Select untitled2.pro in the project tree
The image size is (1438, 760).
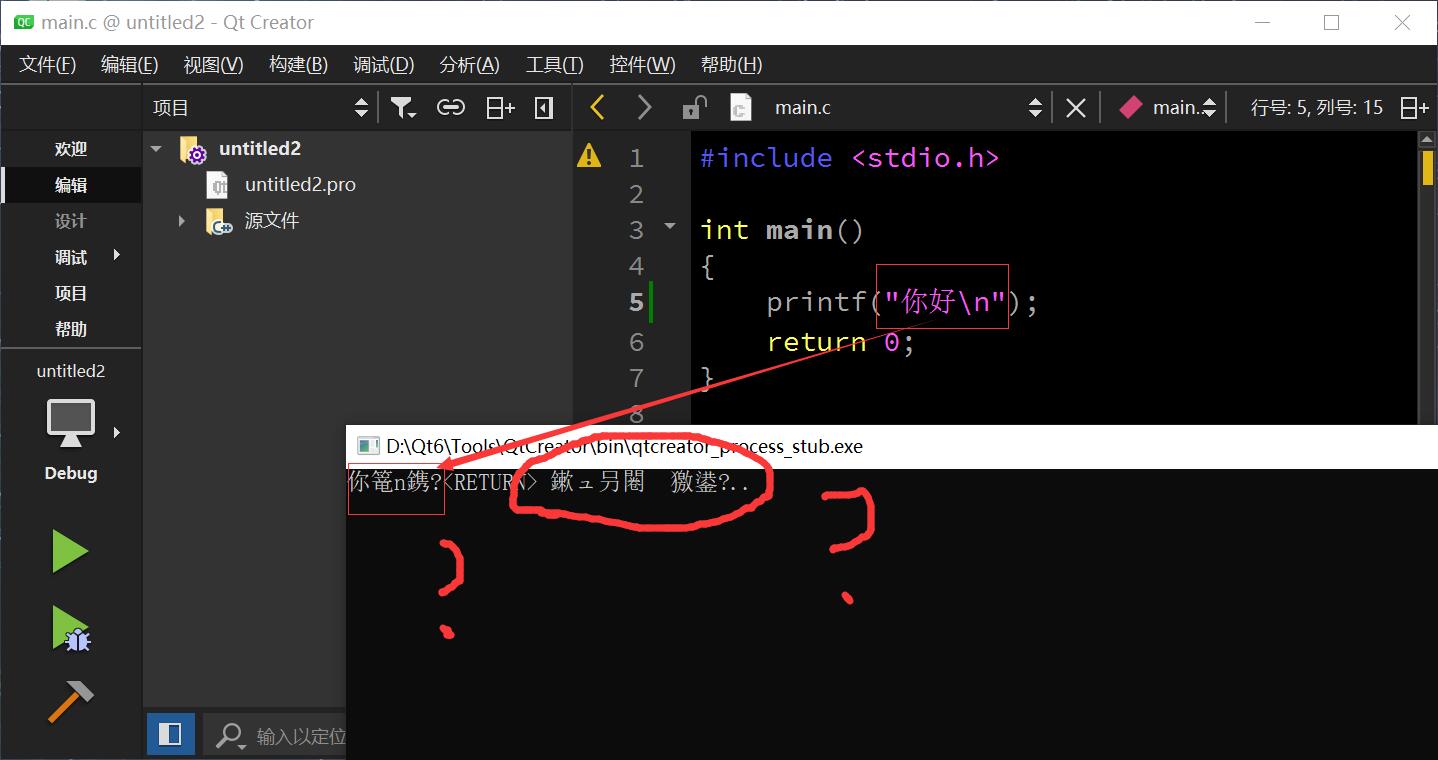(x=300, y=185)
